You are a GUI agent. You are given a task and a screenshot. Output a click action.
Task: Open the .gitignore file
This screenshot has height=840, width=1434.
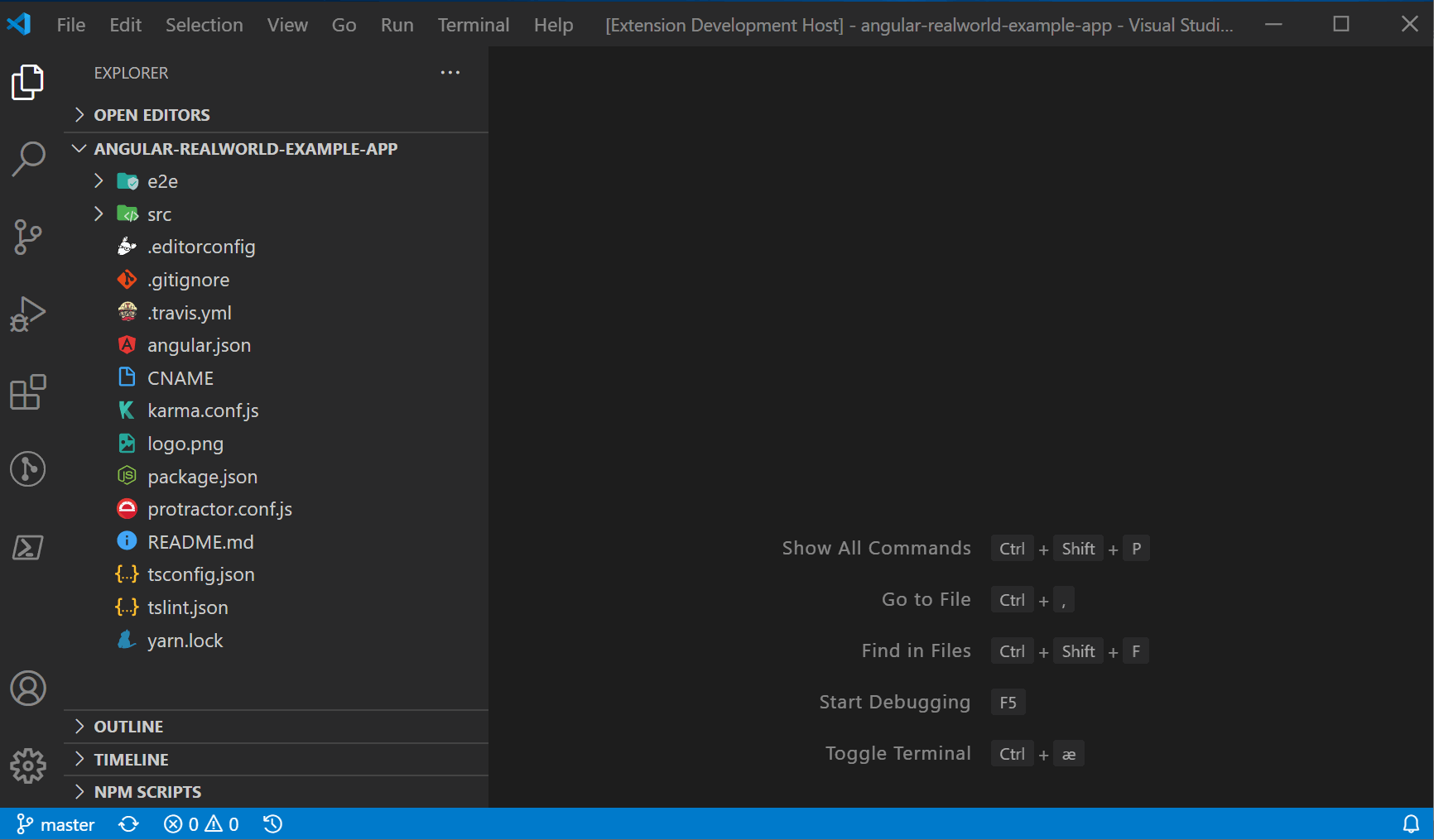coord(276,280)
